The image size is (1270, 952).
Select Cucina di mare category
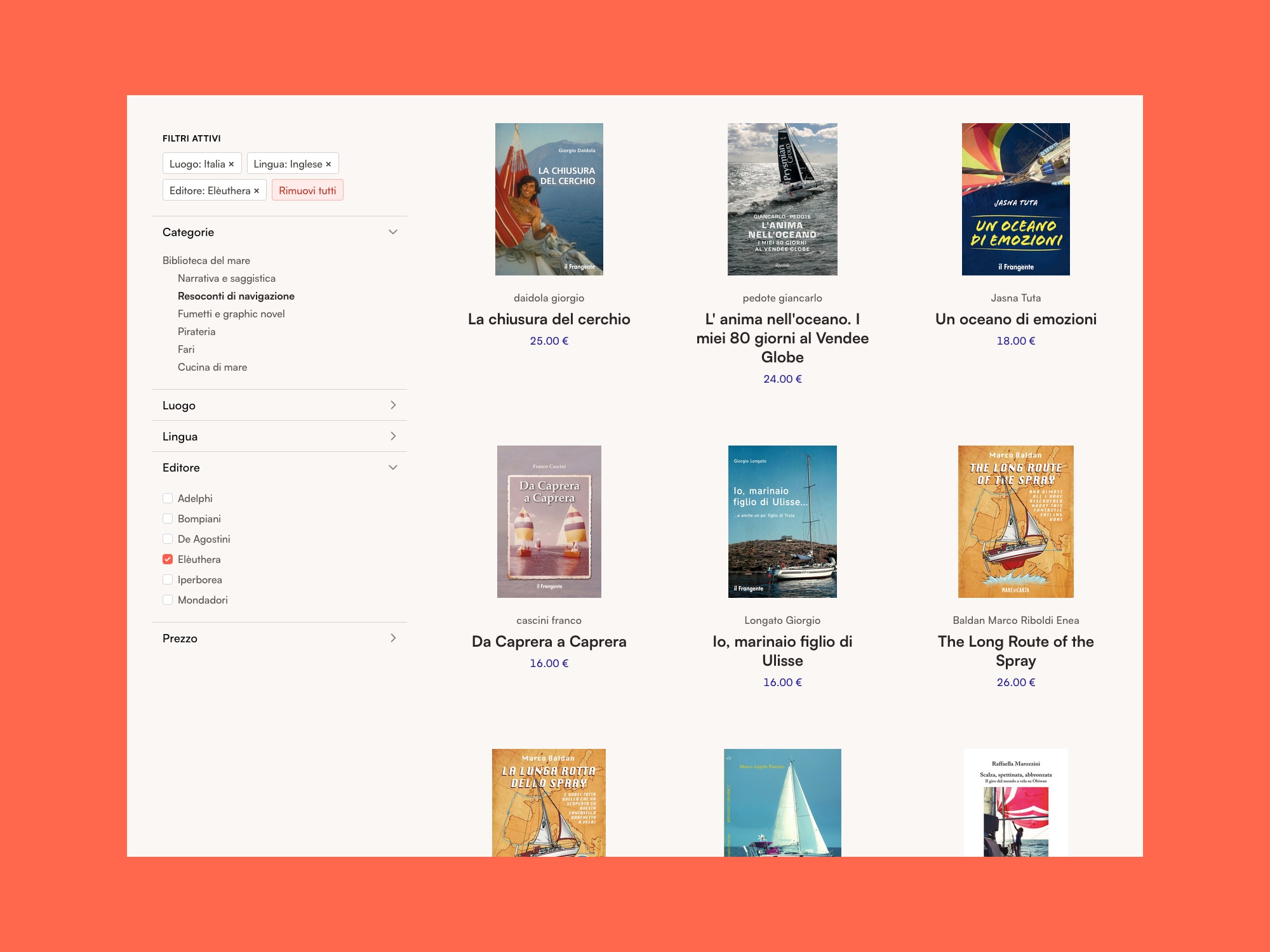213,367
